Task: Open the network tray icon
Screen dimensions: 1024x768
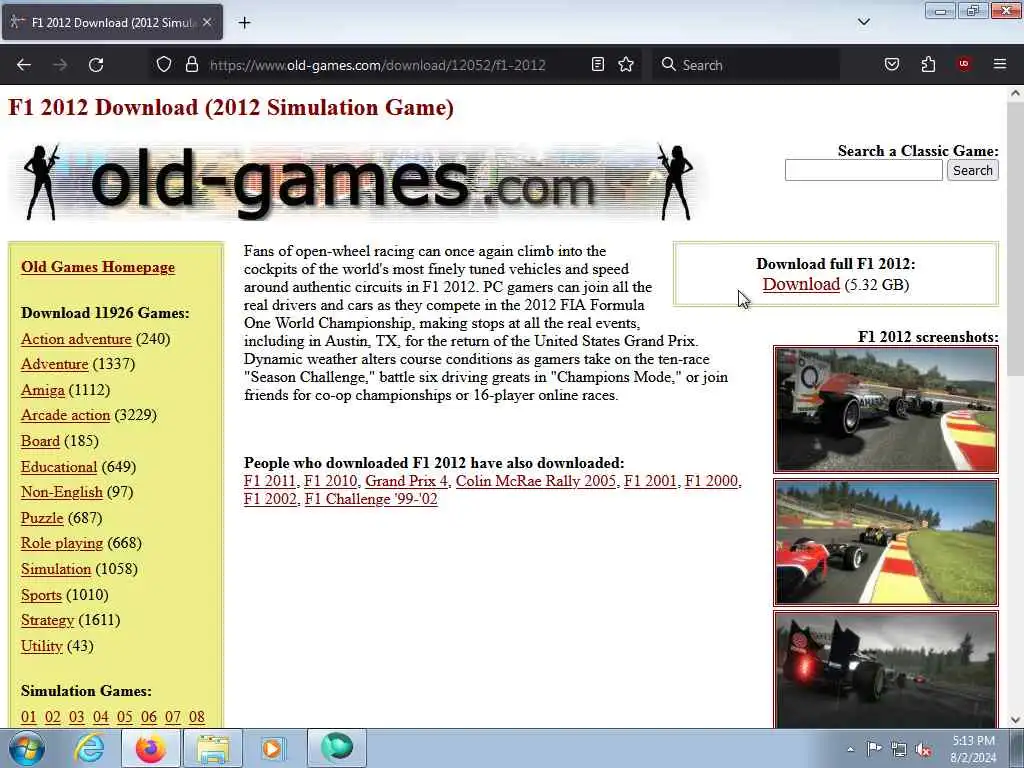Action: [899, 749]
